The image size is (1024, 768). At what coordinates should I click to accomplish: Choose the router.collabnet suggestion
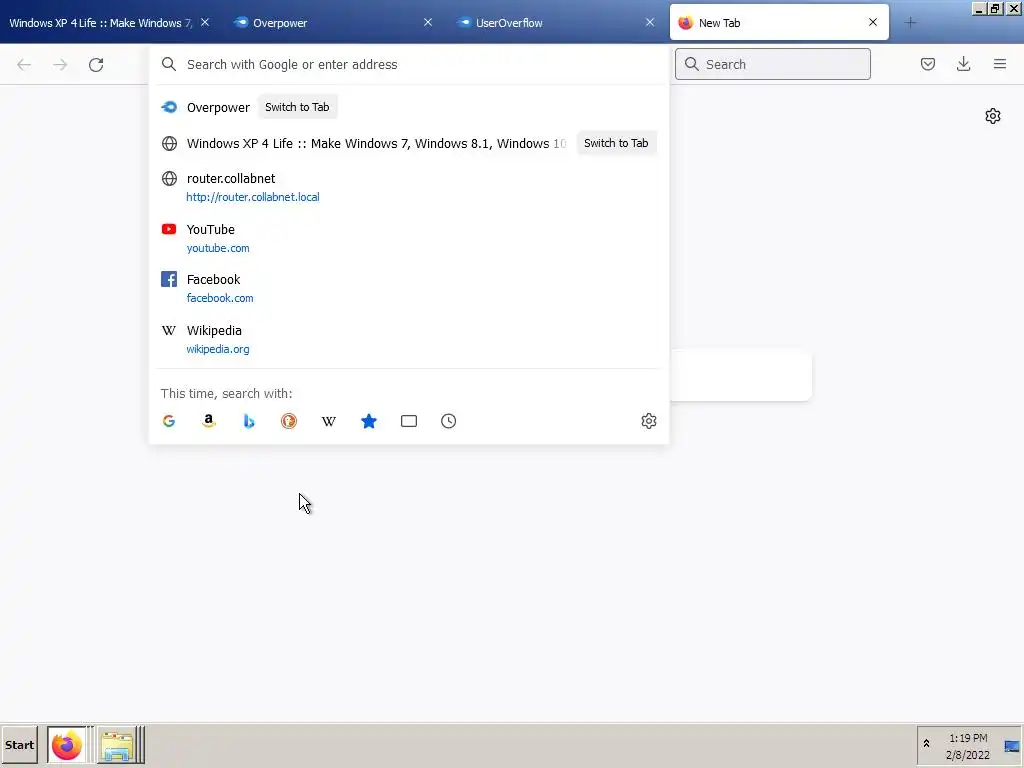pos(409,187)
